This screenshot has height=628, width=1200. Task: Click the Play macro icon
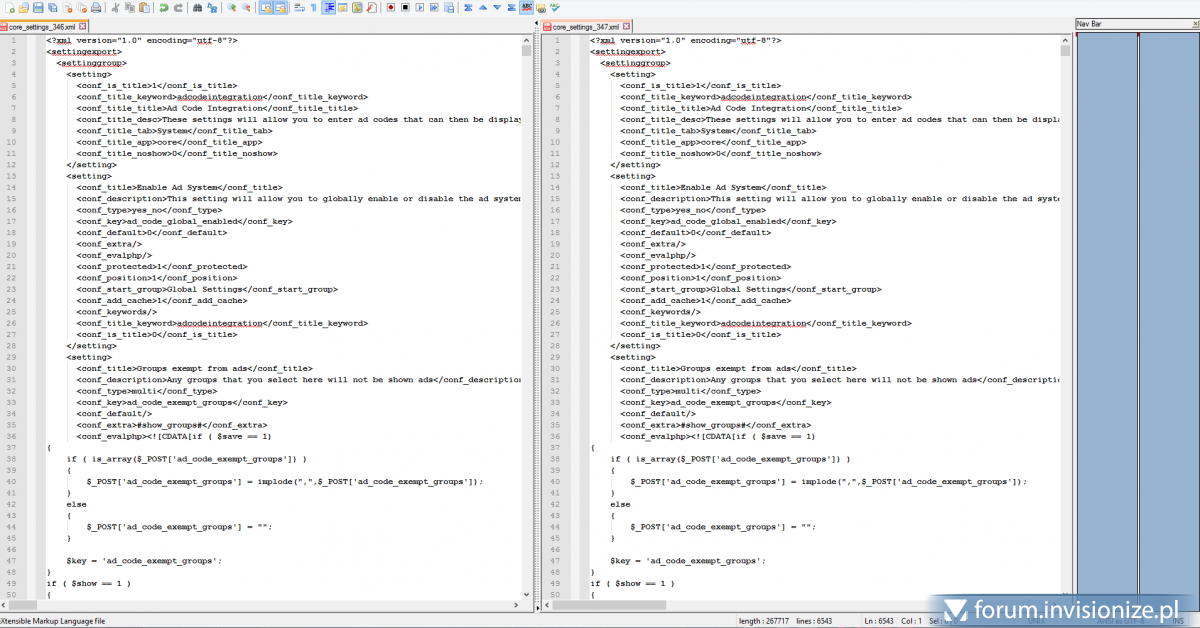pyautogui.click(x=419, y=8)
